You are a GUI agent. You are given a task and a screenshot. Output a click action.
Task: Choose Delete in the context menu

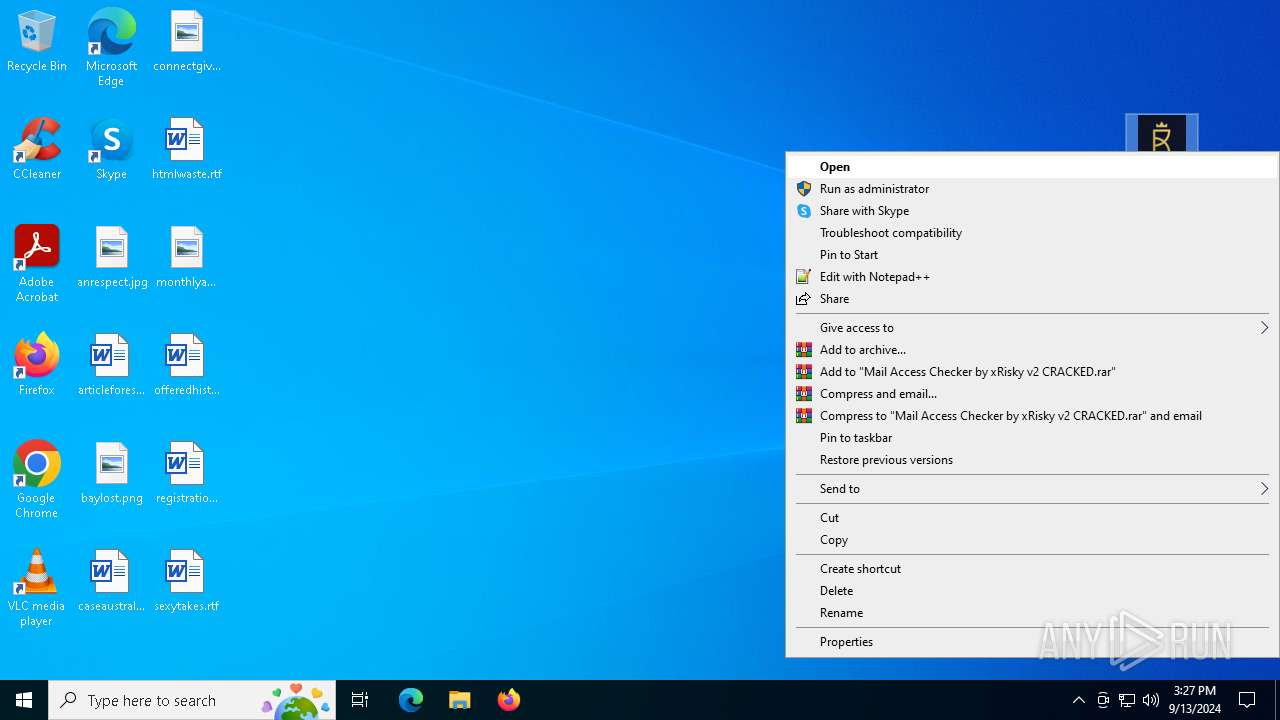1032,591
